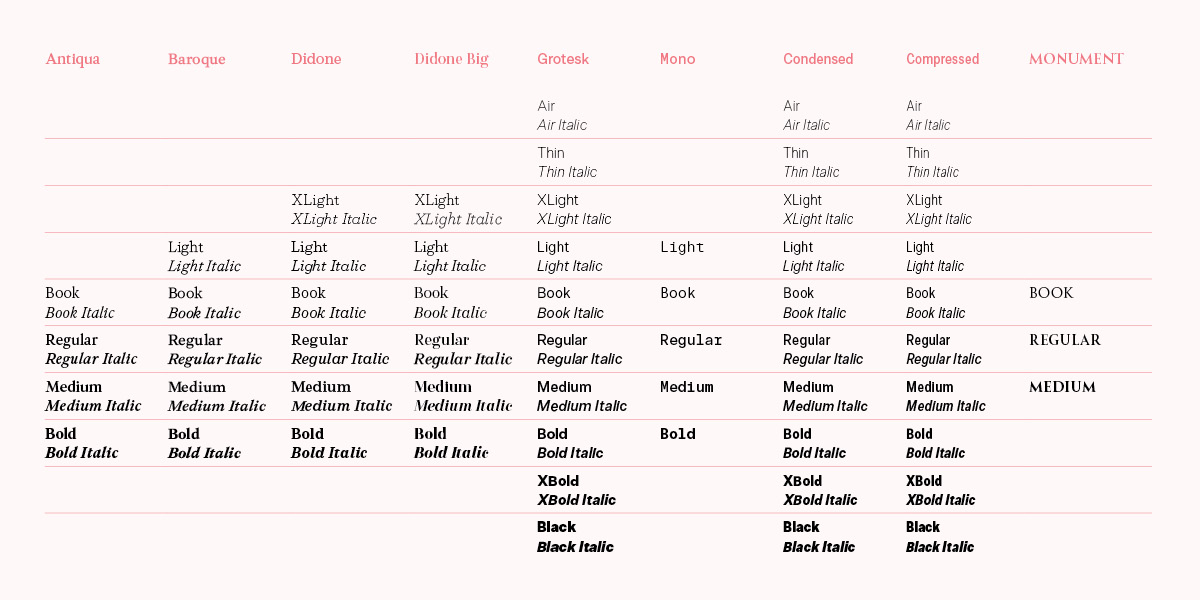
Task: Click Bold Italic in Didone Big column
Action: click(451, 453)
